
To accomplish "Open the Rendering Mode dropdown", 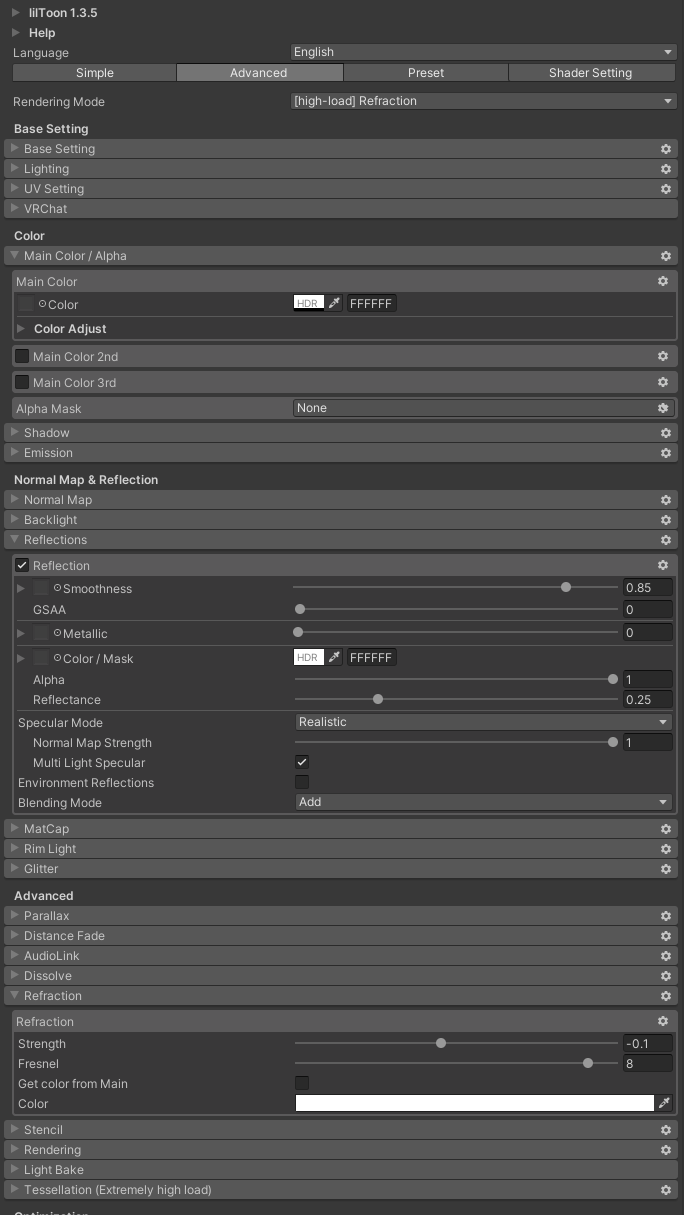I will coord(484,101).
